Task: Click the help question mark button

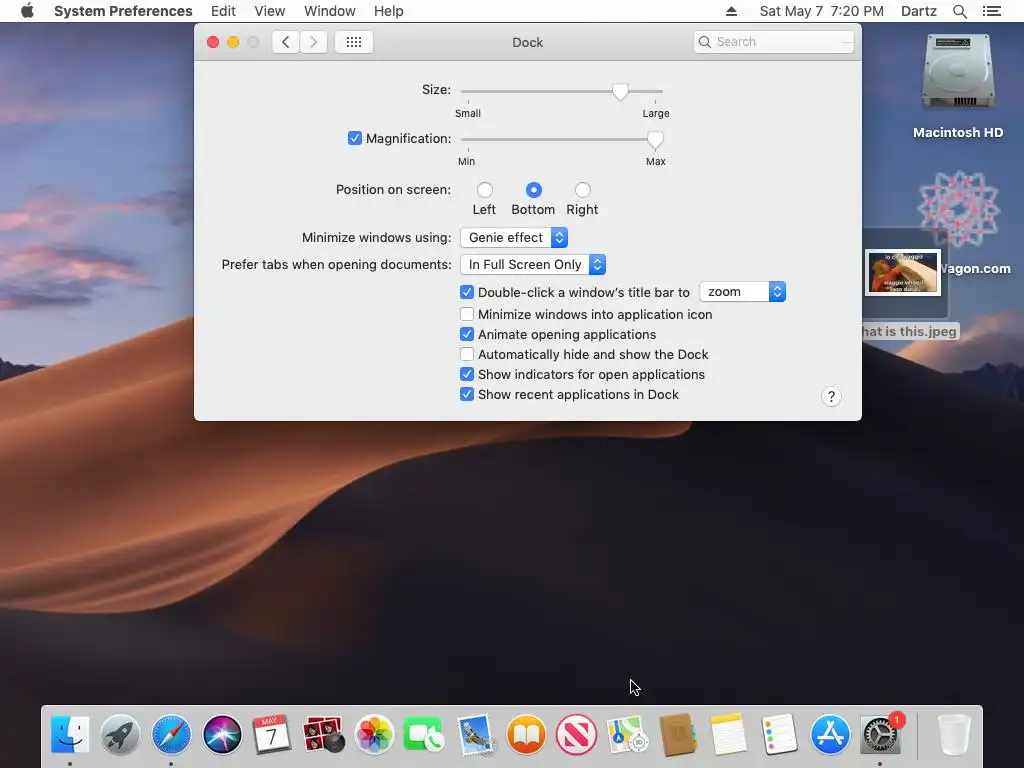Action: pos(831,396)
